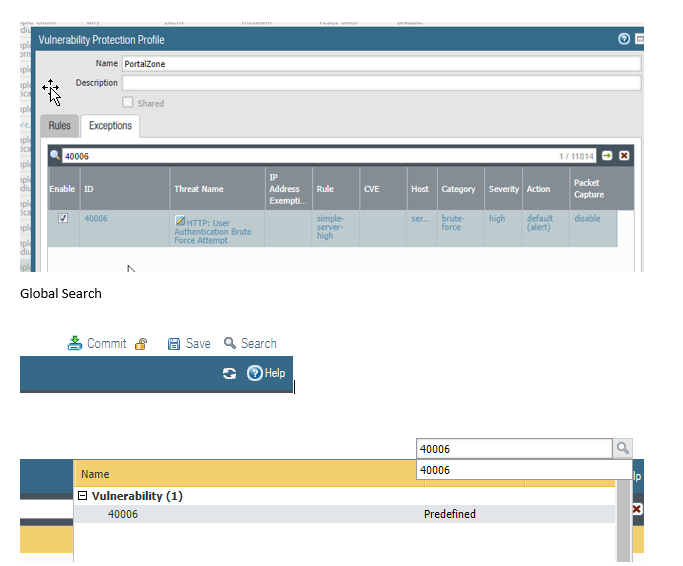Click the red X at global search right edge

636,508
